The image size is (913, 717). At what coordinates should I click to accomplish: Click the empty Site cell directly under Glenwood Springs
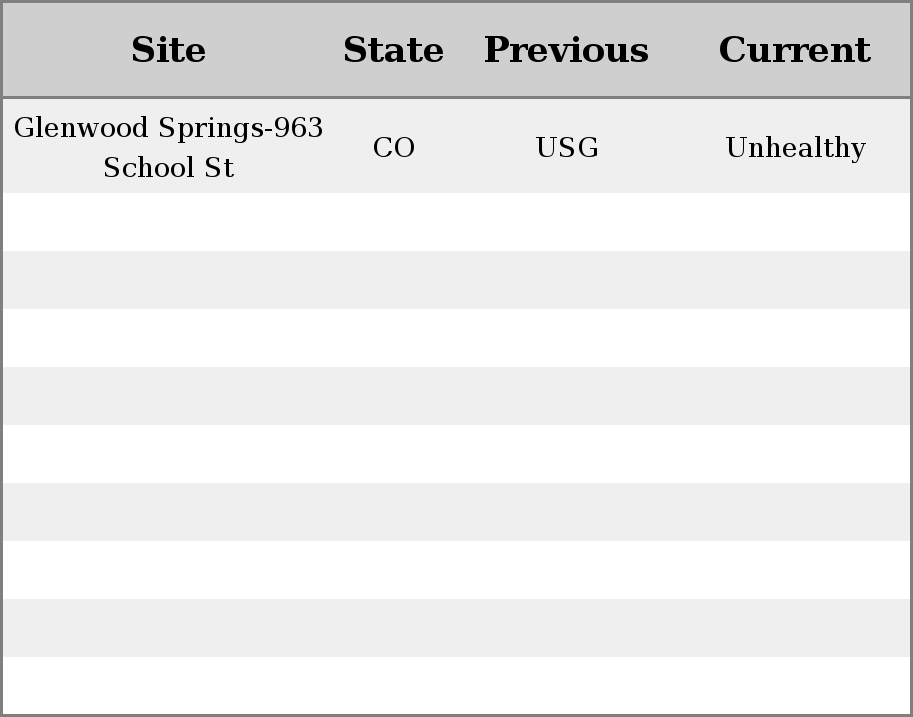pyautogui.click(x=168, y=222)
